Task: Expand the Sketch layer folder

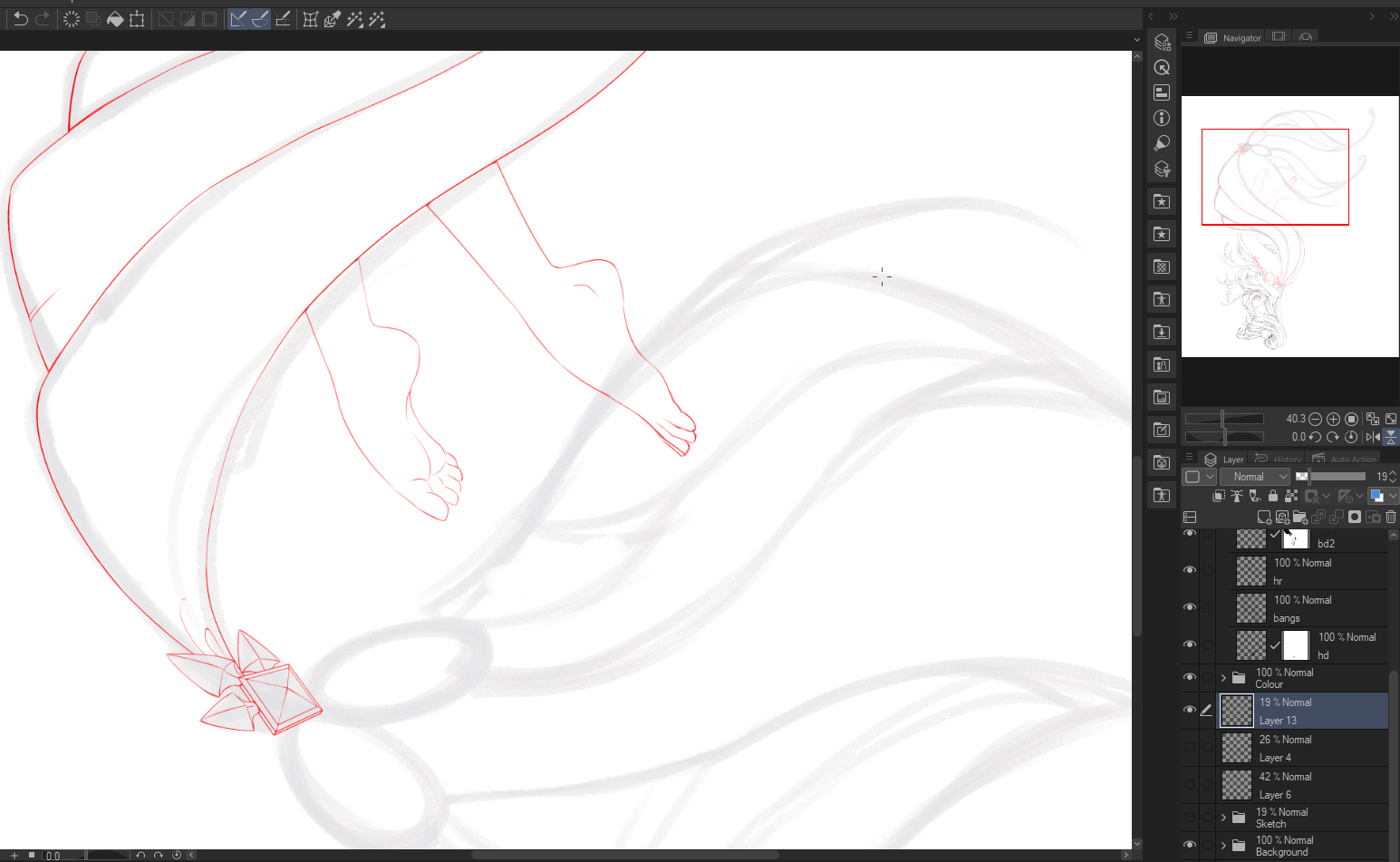Action: [x=1223, y=818]
